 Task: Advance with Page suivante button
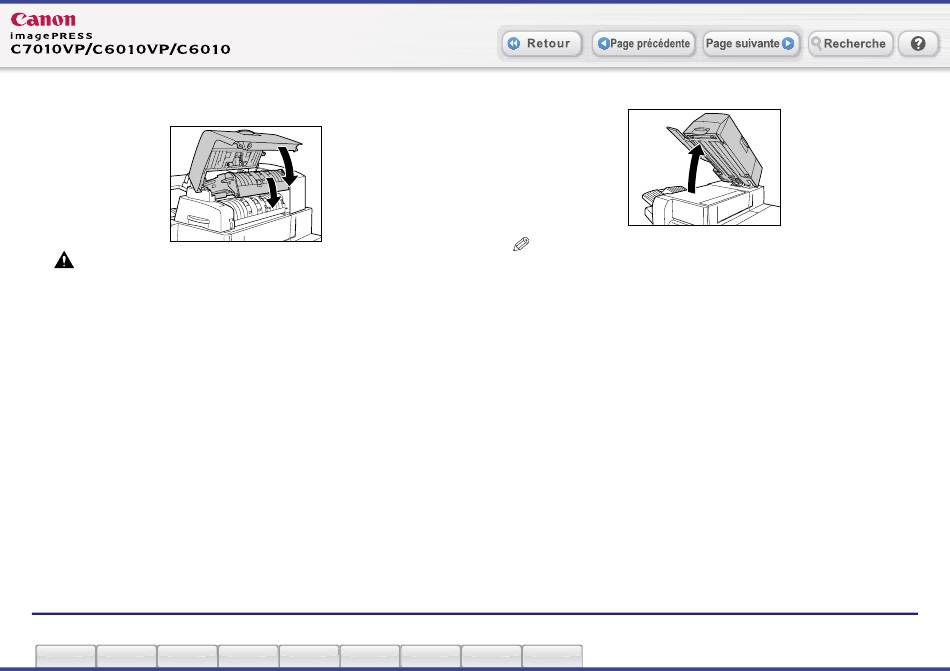750,44
